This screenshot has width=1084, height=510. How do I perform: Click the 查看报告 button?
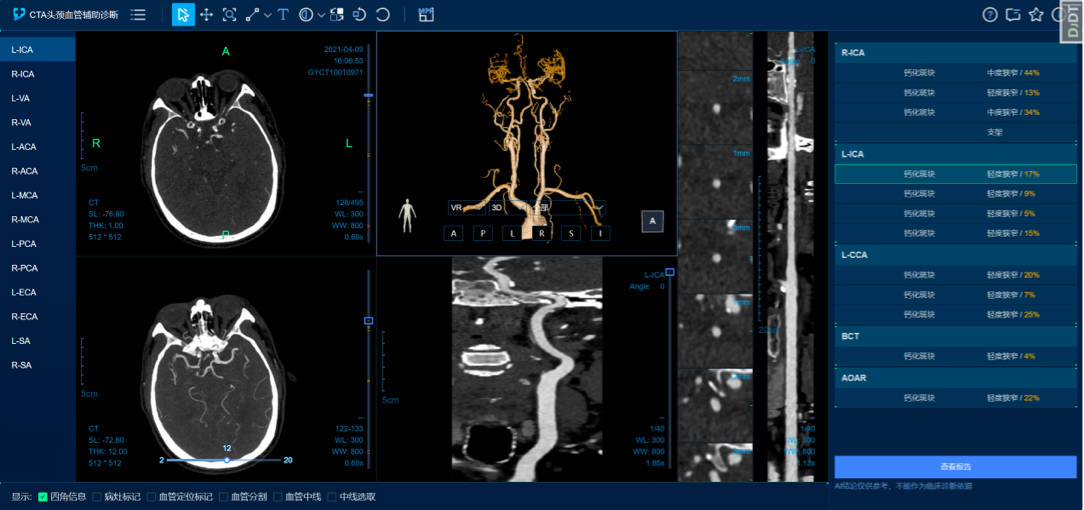tap(955, 467)
